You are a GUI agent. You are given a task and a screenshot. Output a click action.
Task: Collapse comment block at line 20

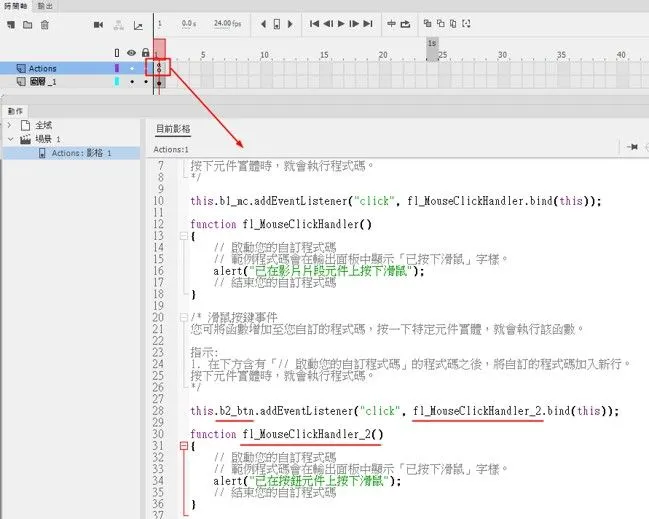click(x=184, y=317)
